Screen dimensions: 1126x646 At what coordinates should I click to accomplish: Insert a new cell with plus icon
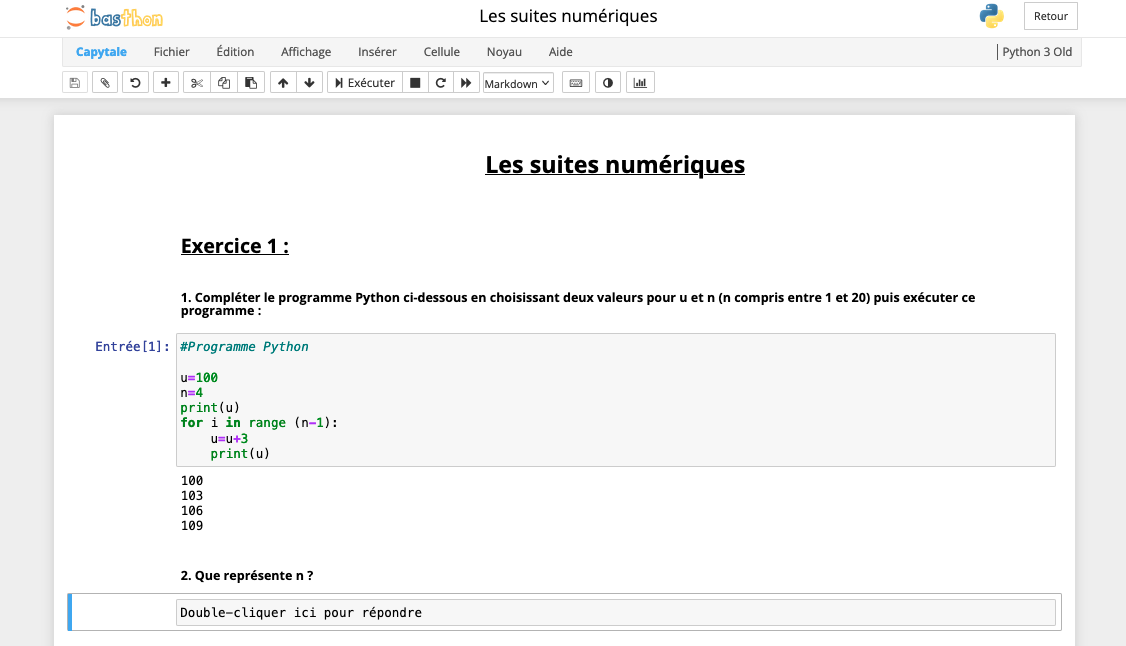165,83
